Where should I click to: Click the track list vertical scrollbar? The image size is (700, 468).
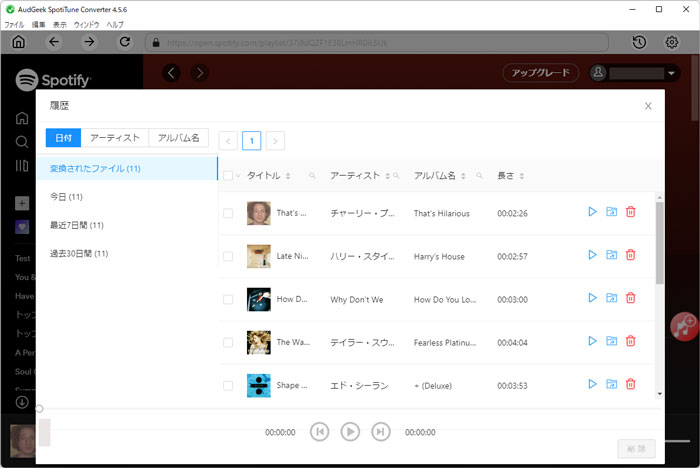pyautogui.click(x=659, y=243)
